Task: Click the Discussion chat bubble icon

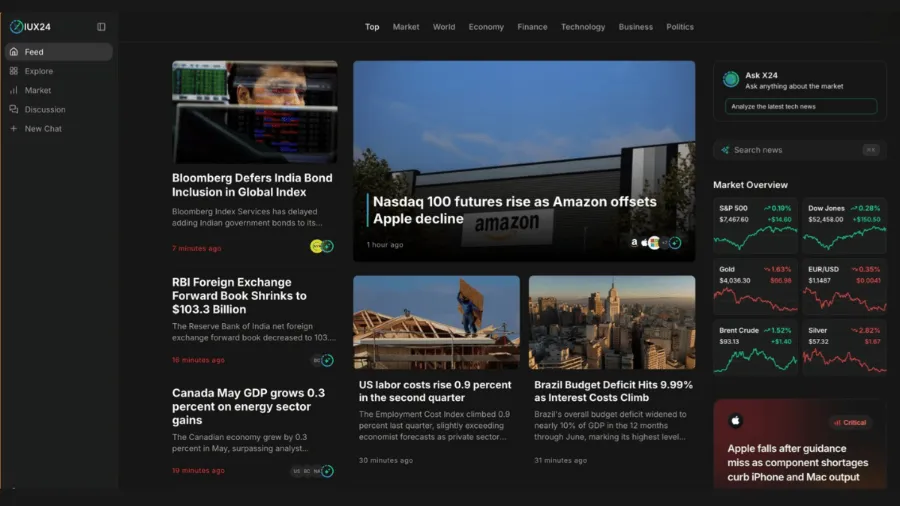Action: (14, 109)
